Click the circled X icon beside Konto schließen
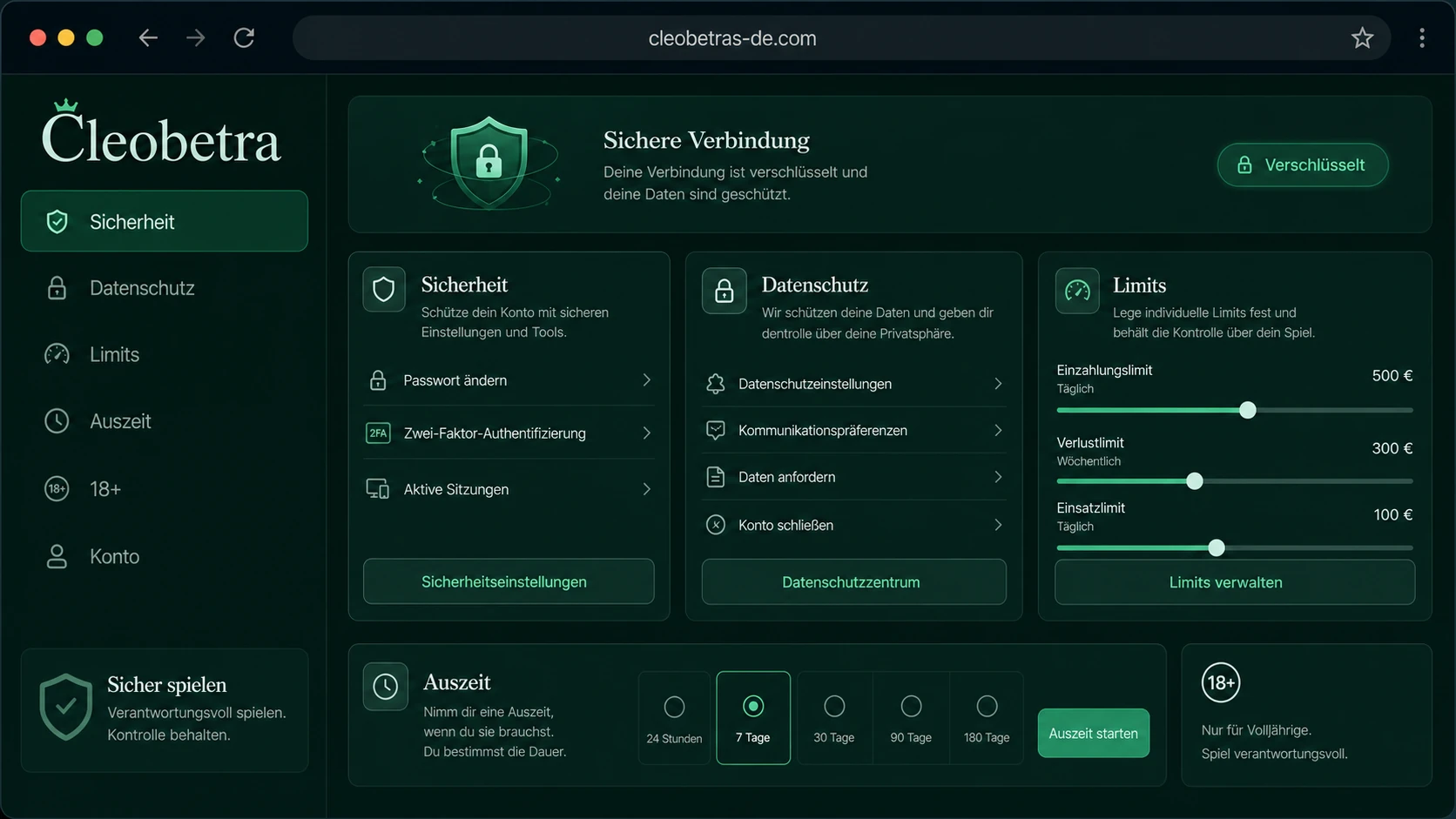The image size is (1456, 819). (716, 525)
